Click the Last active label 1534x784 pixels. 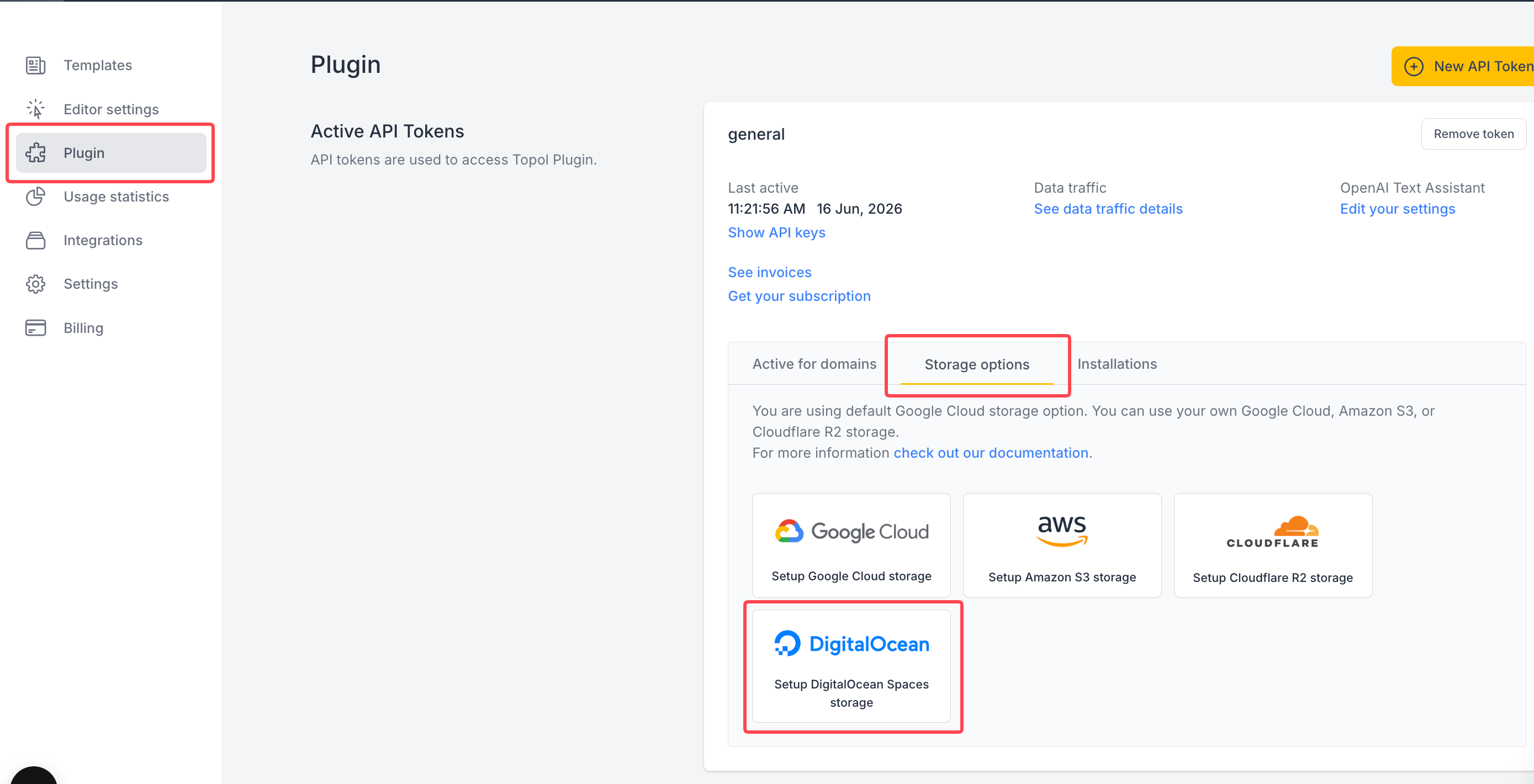point(763,188)
